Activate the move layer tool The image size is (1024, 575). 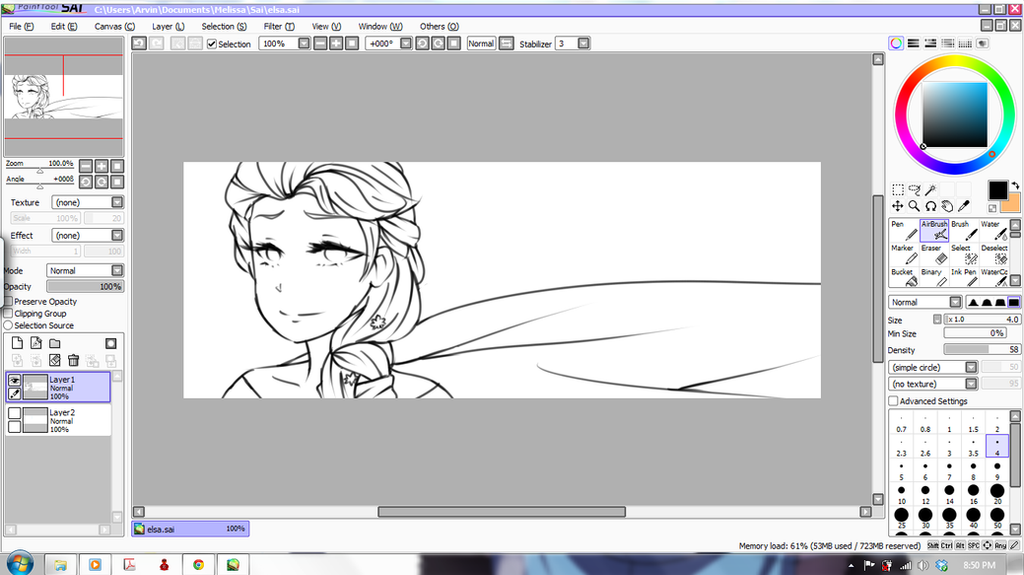point(898,206)
